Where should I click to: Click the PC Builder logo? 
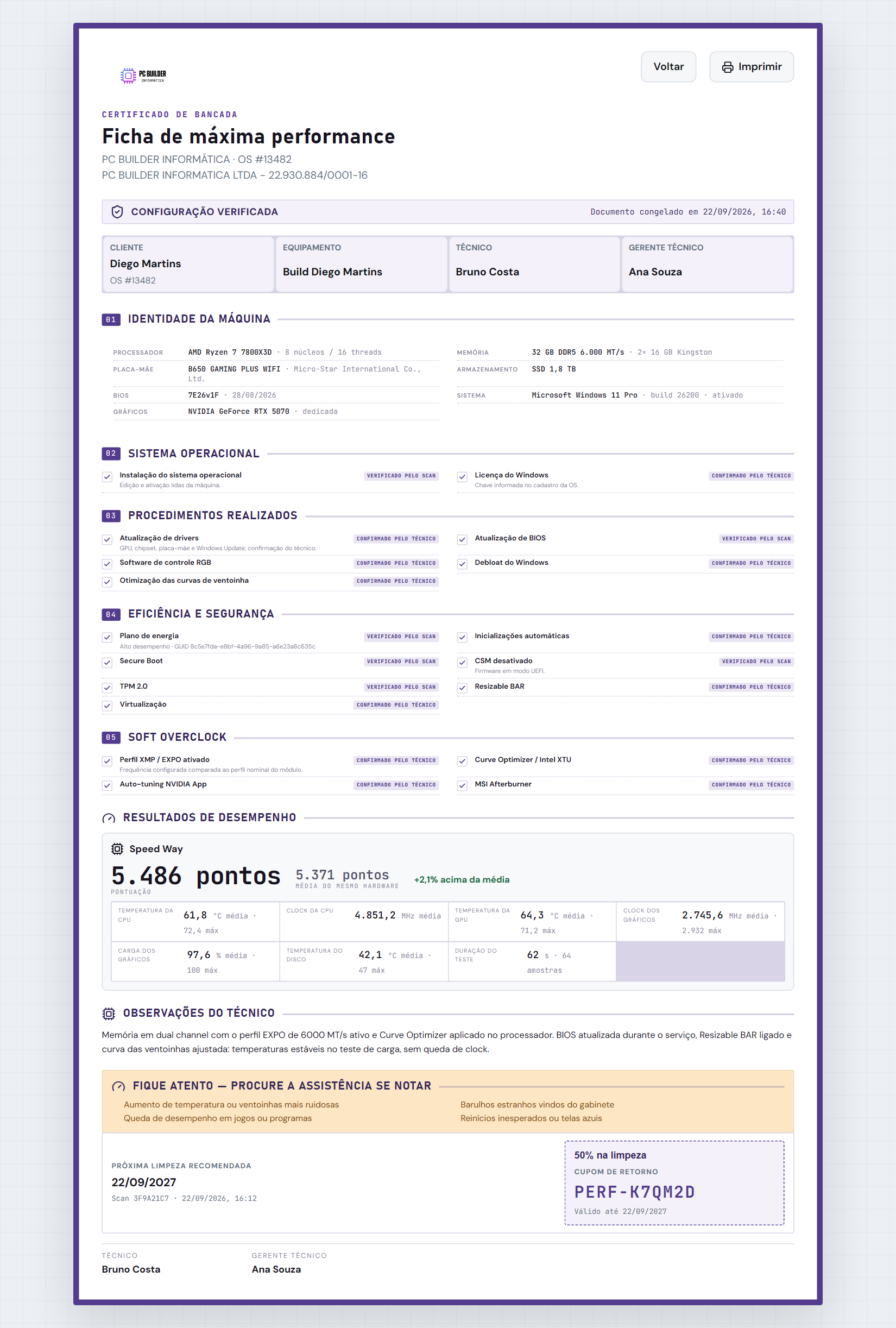click(143, 75)
